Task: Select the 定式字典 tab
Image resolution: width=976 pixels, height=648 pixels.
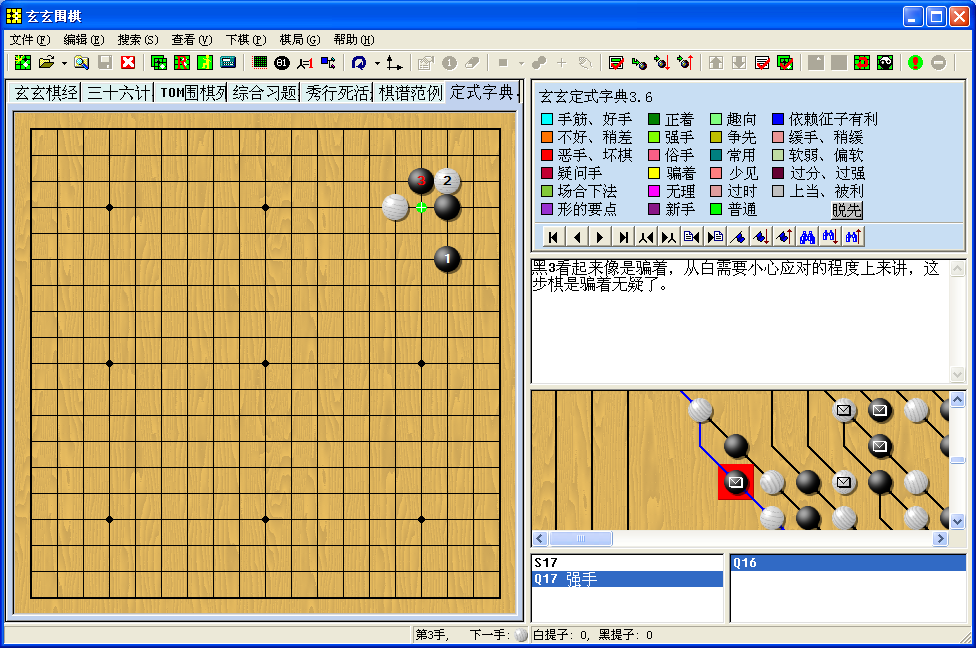Action: (x=482, y=92)
